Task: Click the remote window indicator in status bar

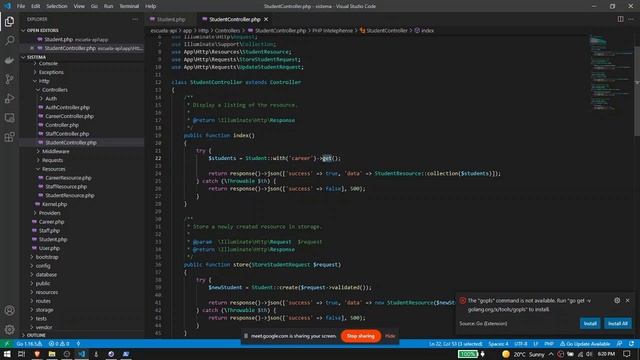Action: point(6,344)
